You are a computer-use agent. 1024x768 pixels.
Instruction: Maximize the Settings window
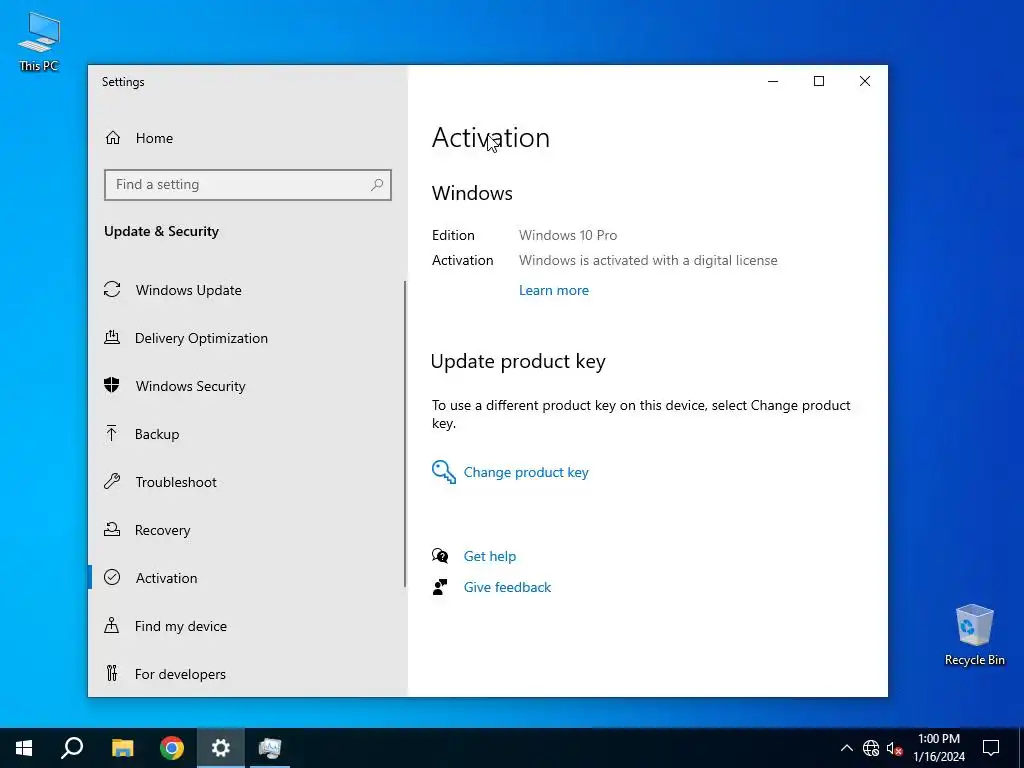[818, 81]
